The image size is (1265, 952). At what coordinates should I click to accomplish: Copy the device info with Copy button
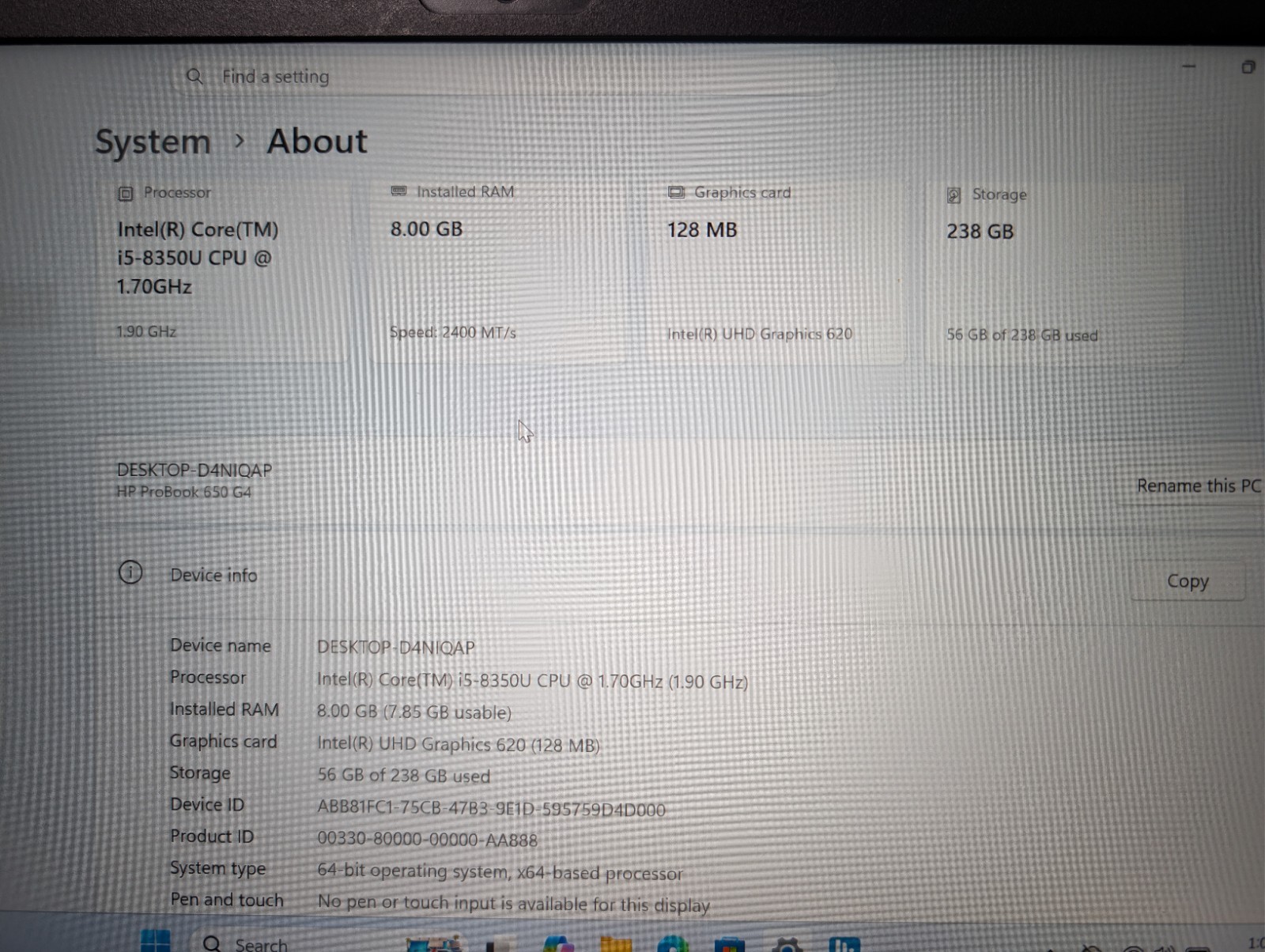tap(1188, 581)
